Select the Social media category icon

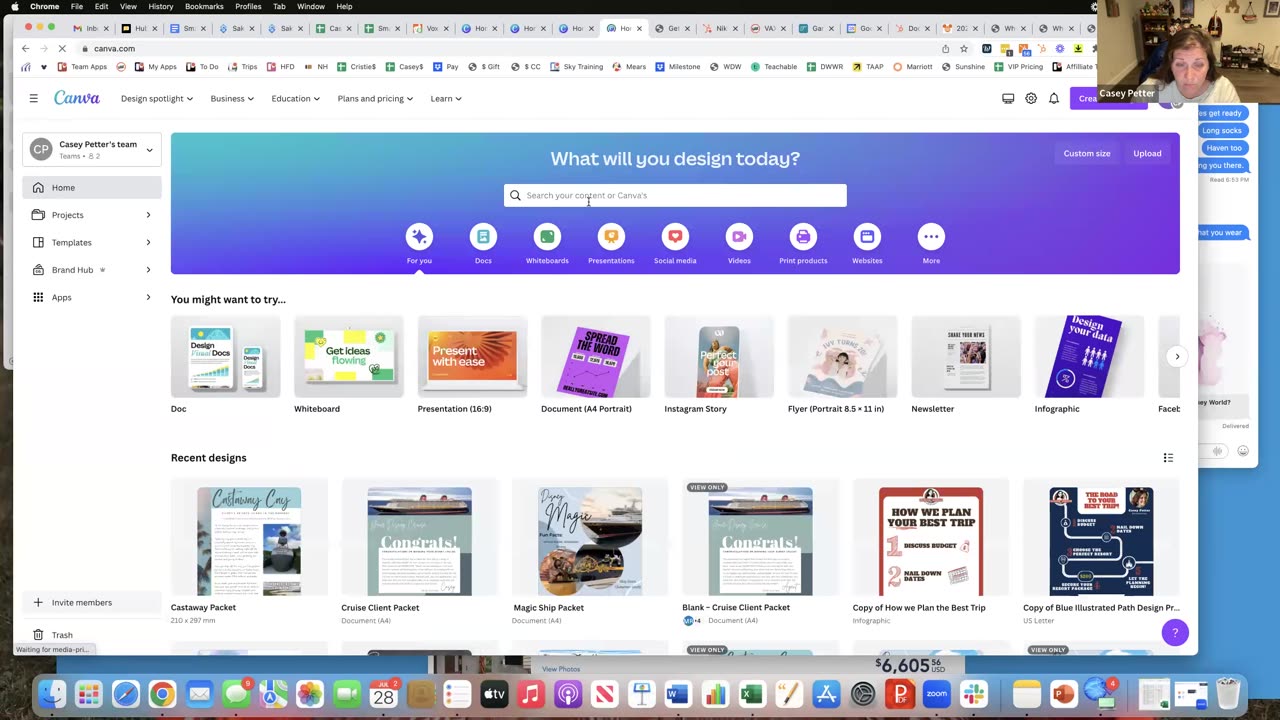click(675, 237)
